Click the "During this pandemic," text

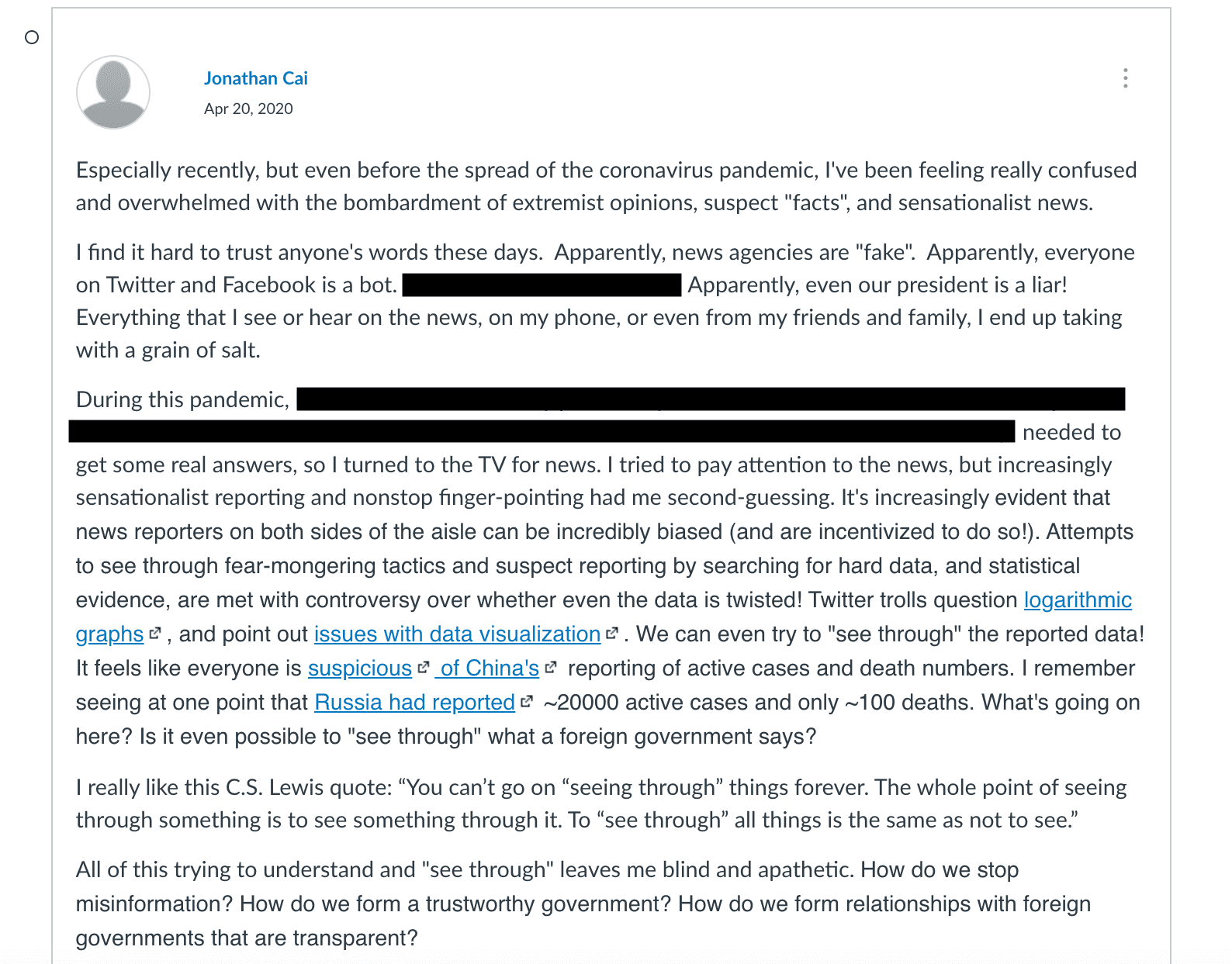182,399
